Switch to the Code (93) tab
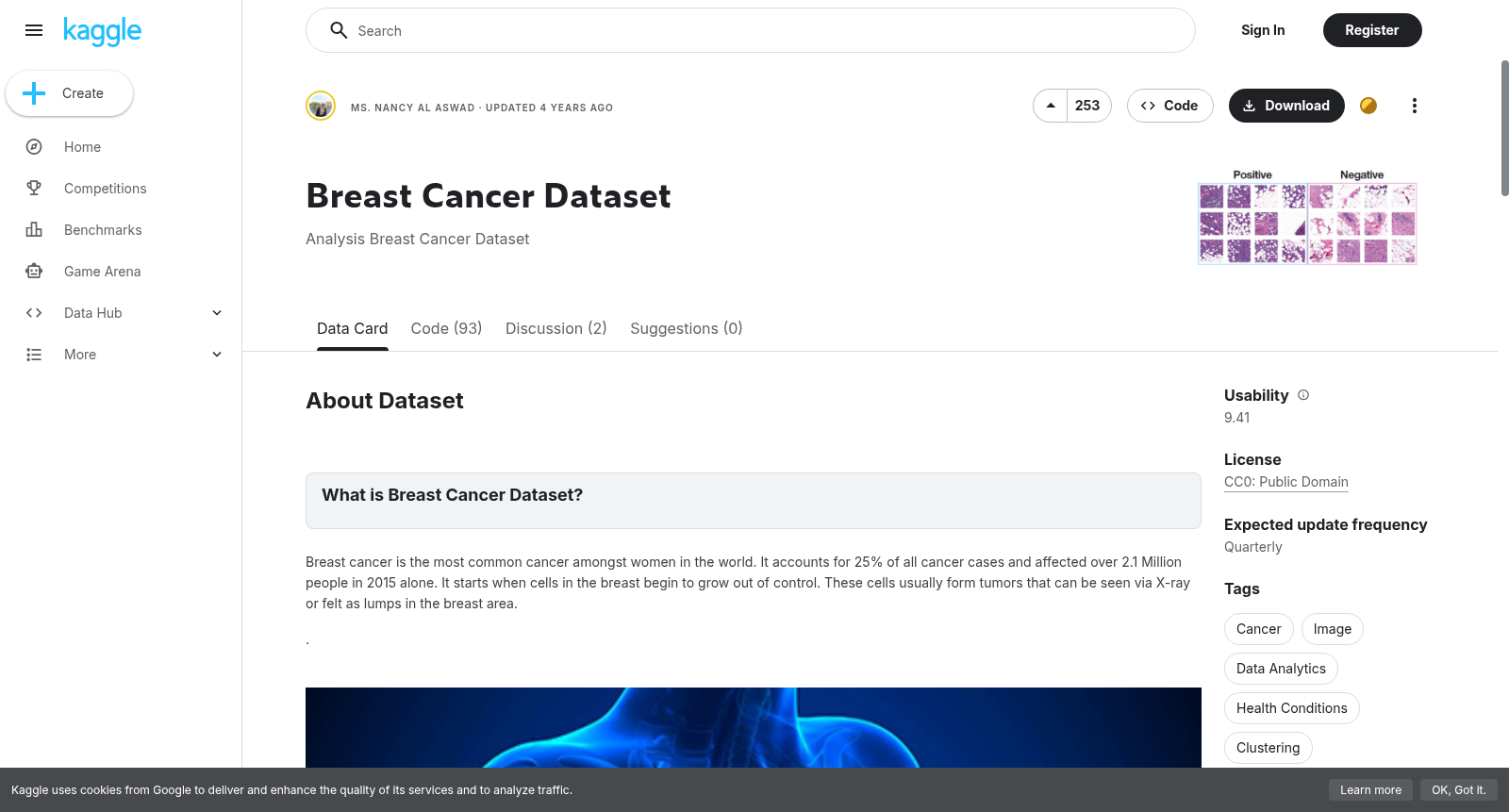The height and width of the screenshot is (812, 1509). point(446,328)
